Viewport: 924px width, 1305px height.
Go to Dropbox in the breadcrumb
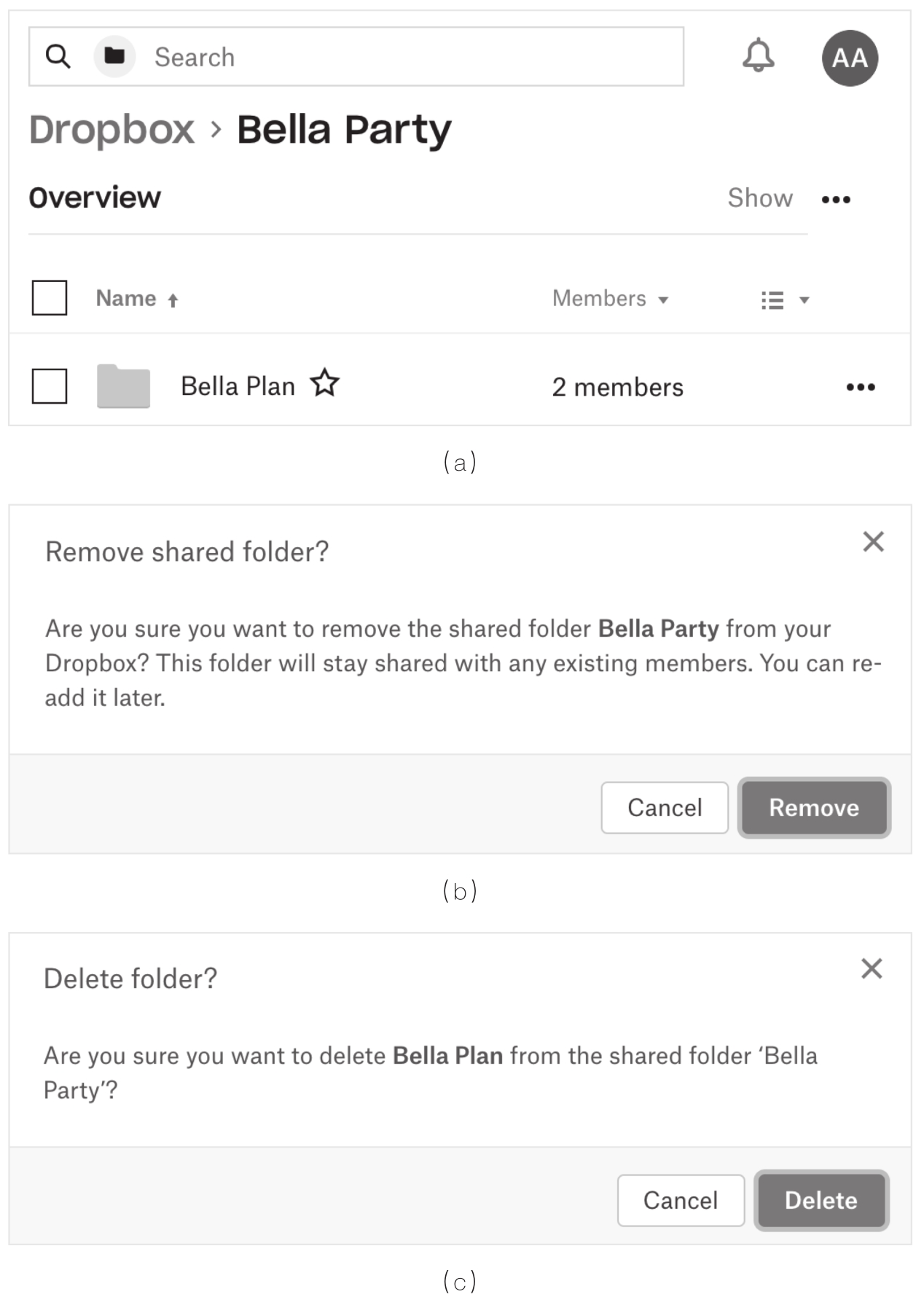111,130
